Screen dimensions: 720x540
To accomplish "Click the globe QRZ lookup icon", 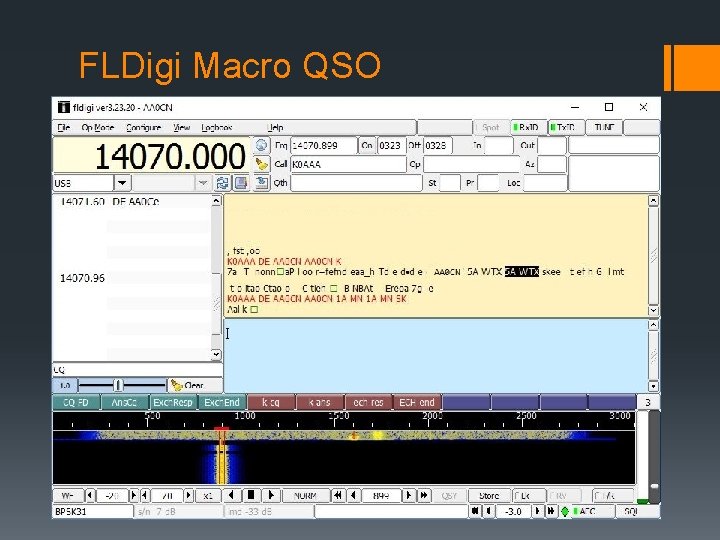I will (261, 146).
